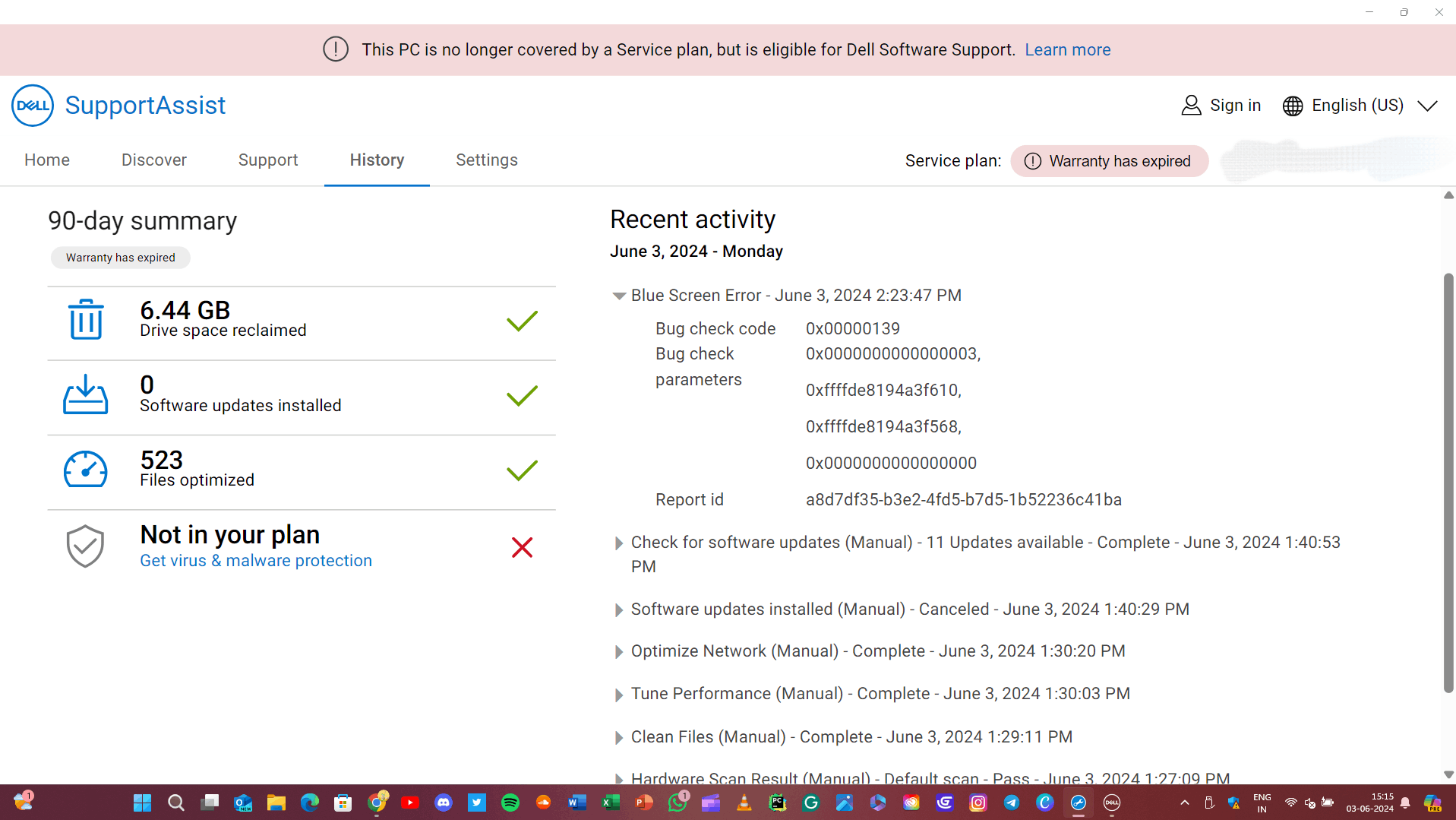
Task: Click the June 3, 2024 - Monday heading
Action: (696, 252)
